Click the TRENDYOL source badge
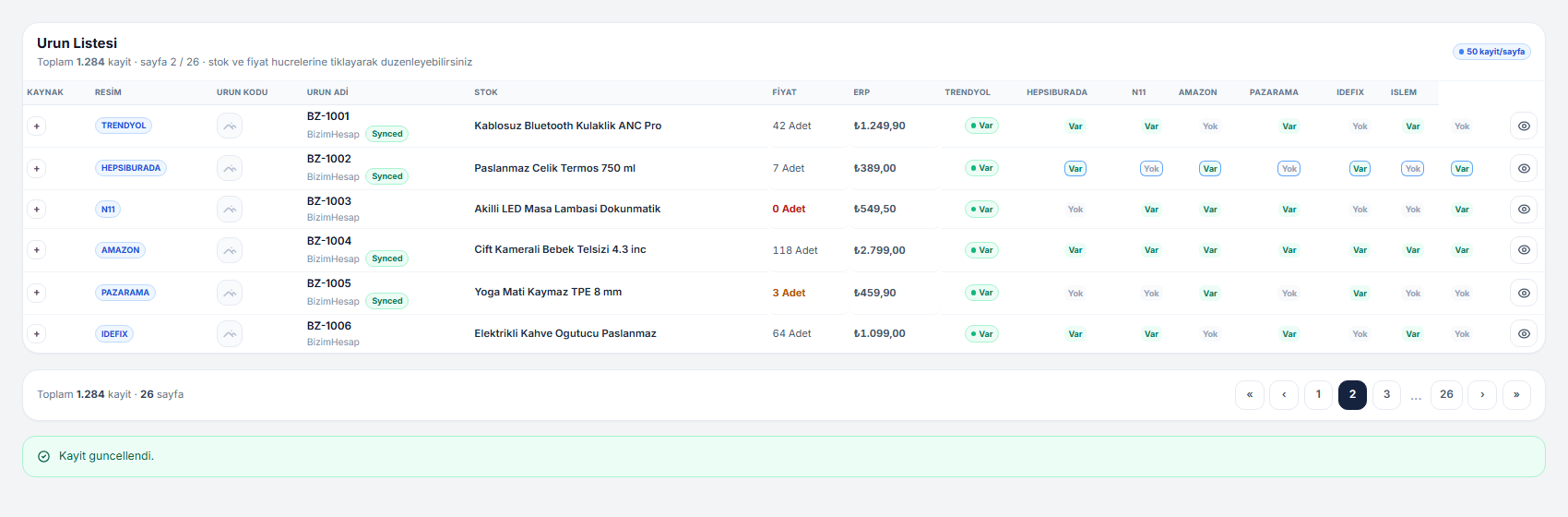The image size is (1568, 517). pyautogui.click(x=124, y=126)
